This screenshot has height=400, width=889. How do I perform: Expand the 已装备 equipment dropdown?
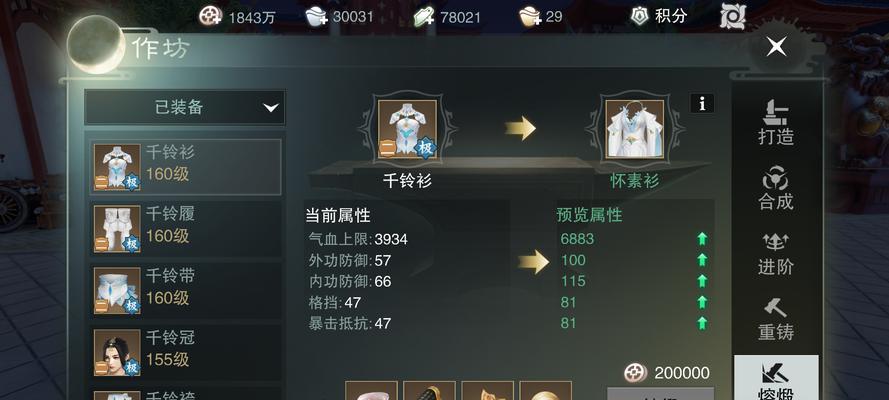[185, 107]
